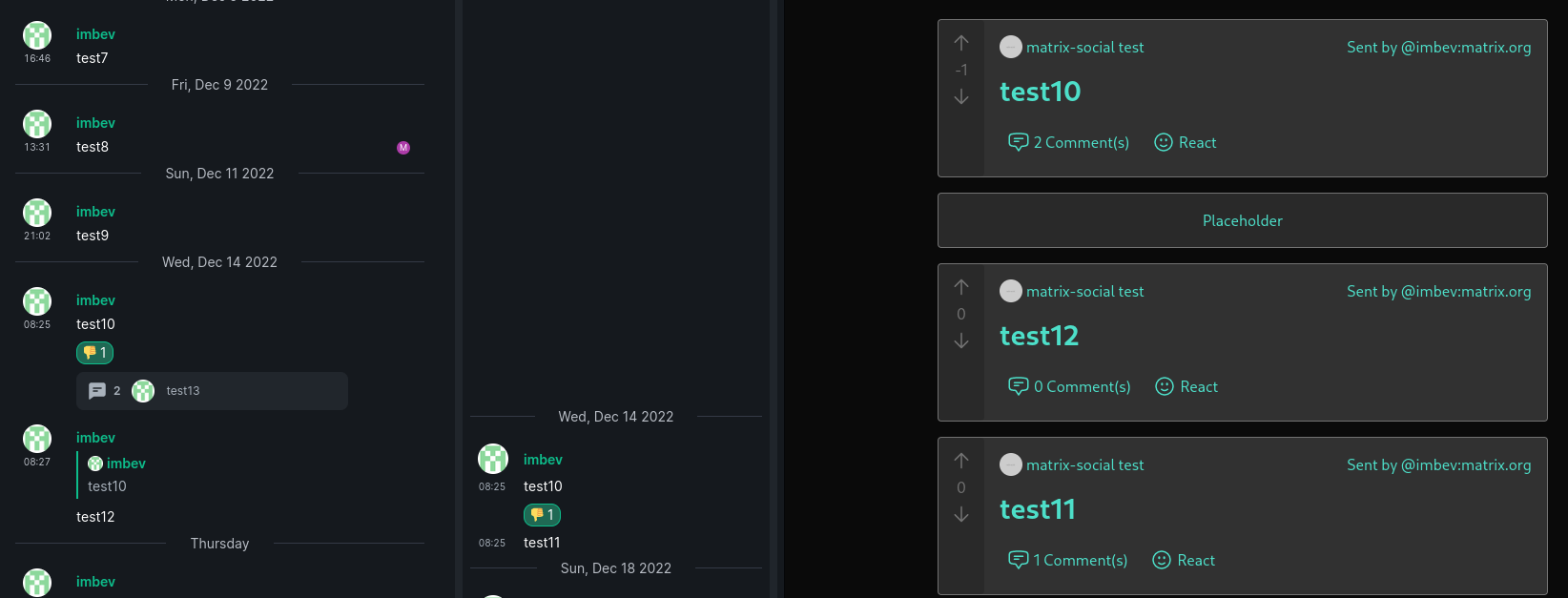
Task: Click the Placeholder bar
Action: 1242,220
